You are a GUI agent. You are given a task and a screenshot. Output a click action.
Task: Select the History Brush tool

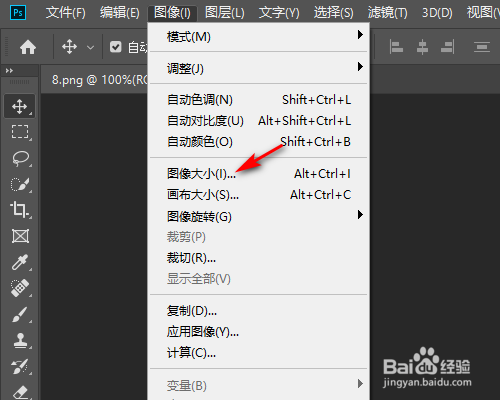[x=20, y=367]
